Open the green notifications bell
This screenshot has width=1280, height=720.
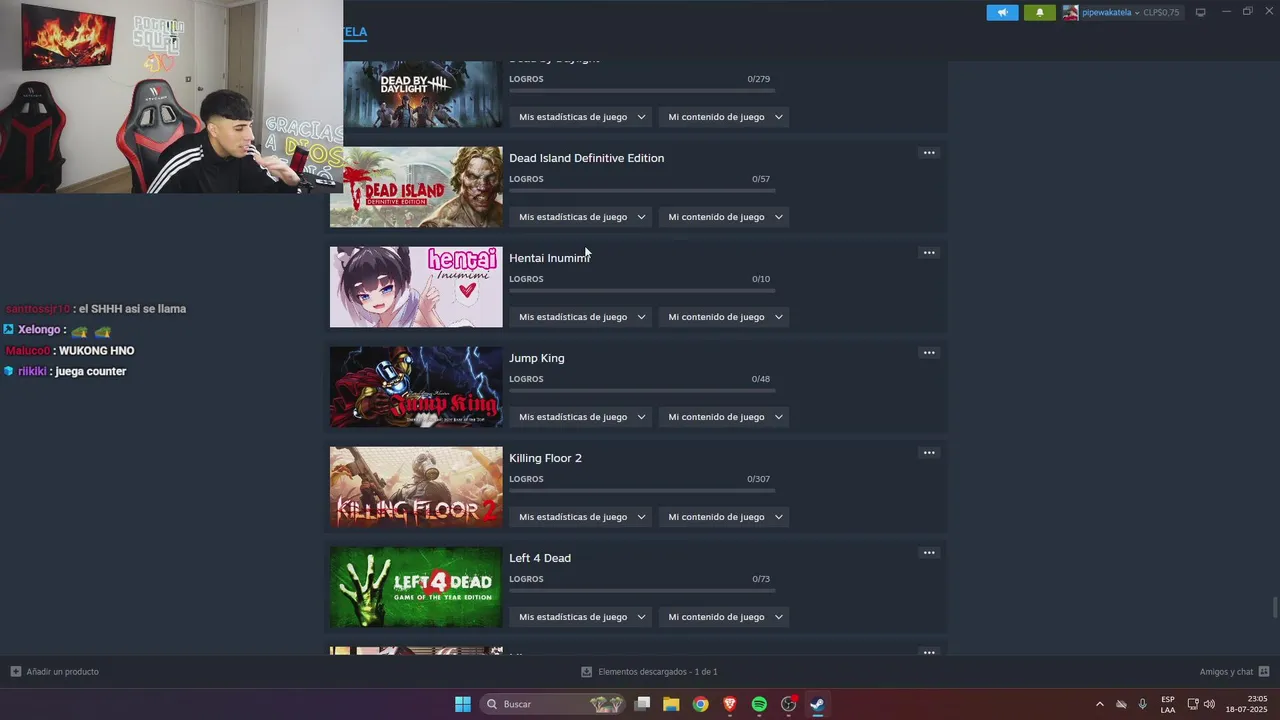tap(1039, 13)
